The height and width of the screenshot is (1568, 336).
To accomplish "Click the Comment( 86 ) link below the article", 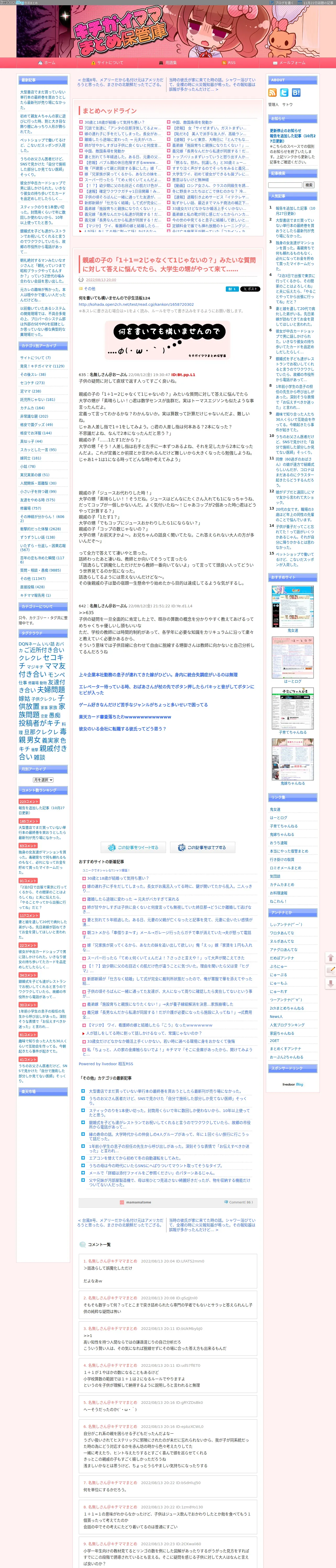I will (x=240, y=1202).
